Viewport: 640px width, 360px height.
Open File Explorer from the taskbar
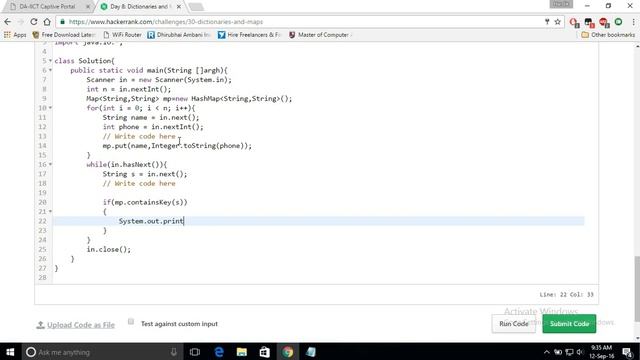click(x=242, y=352)
